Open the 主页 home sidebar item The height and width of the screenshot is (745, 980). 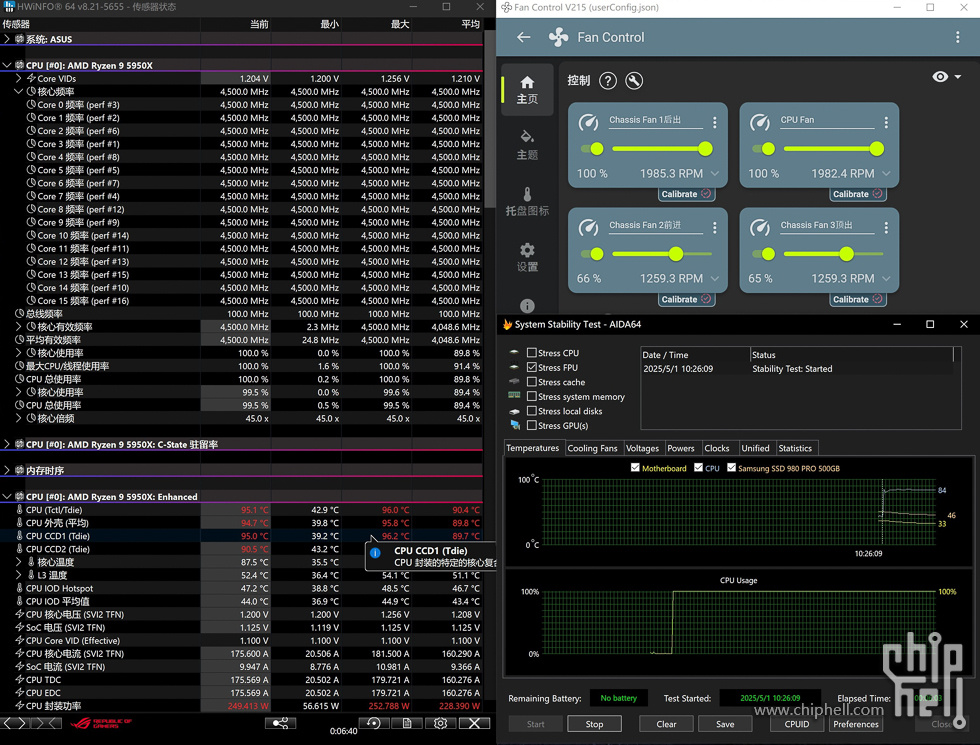tap(527, 90)
